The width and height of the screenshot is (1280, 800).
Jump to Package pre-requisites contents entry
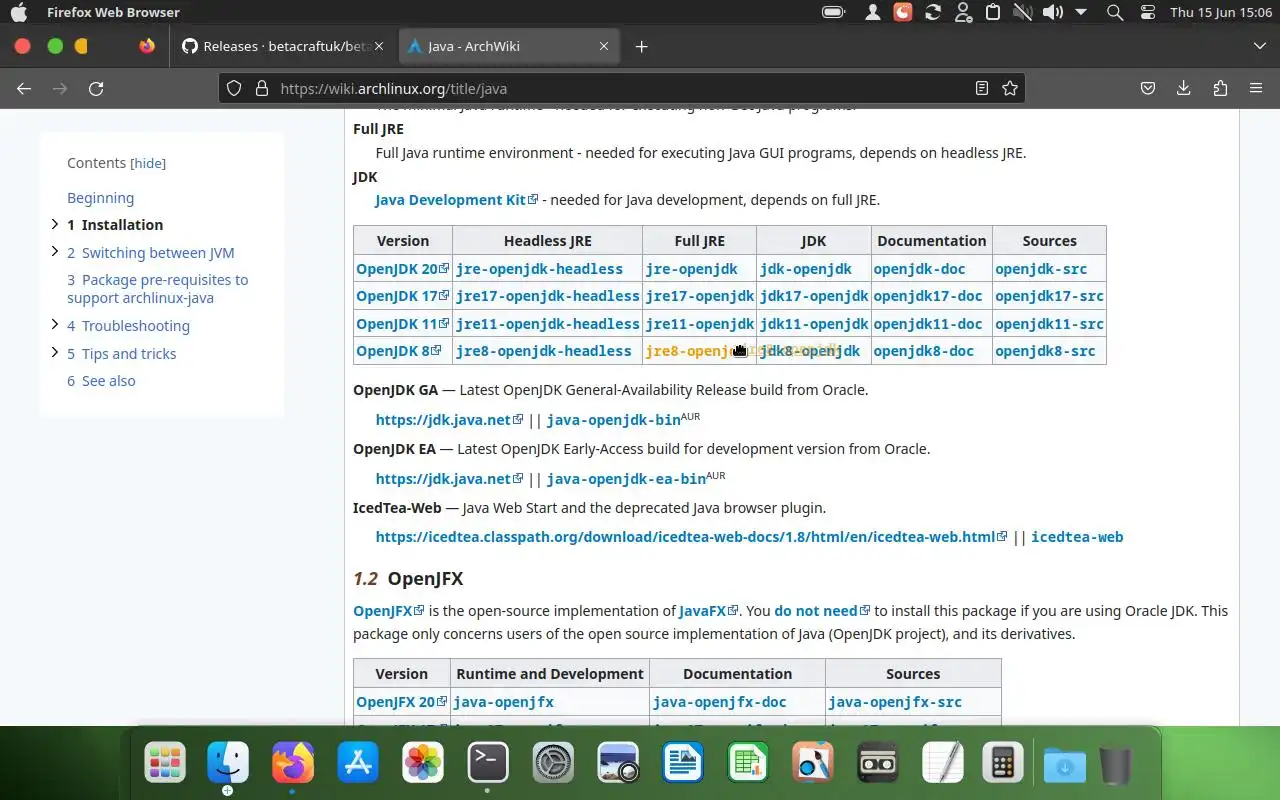158,289
